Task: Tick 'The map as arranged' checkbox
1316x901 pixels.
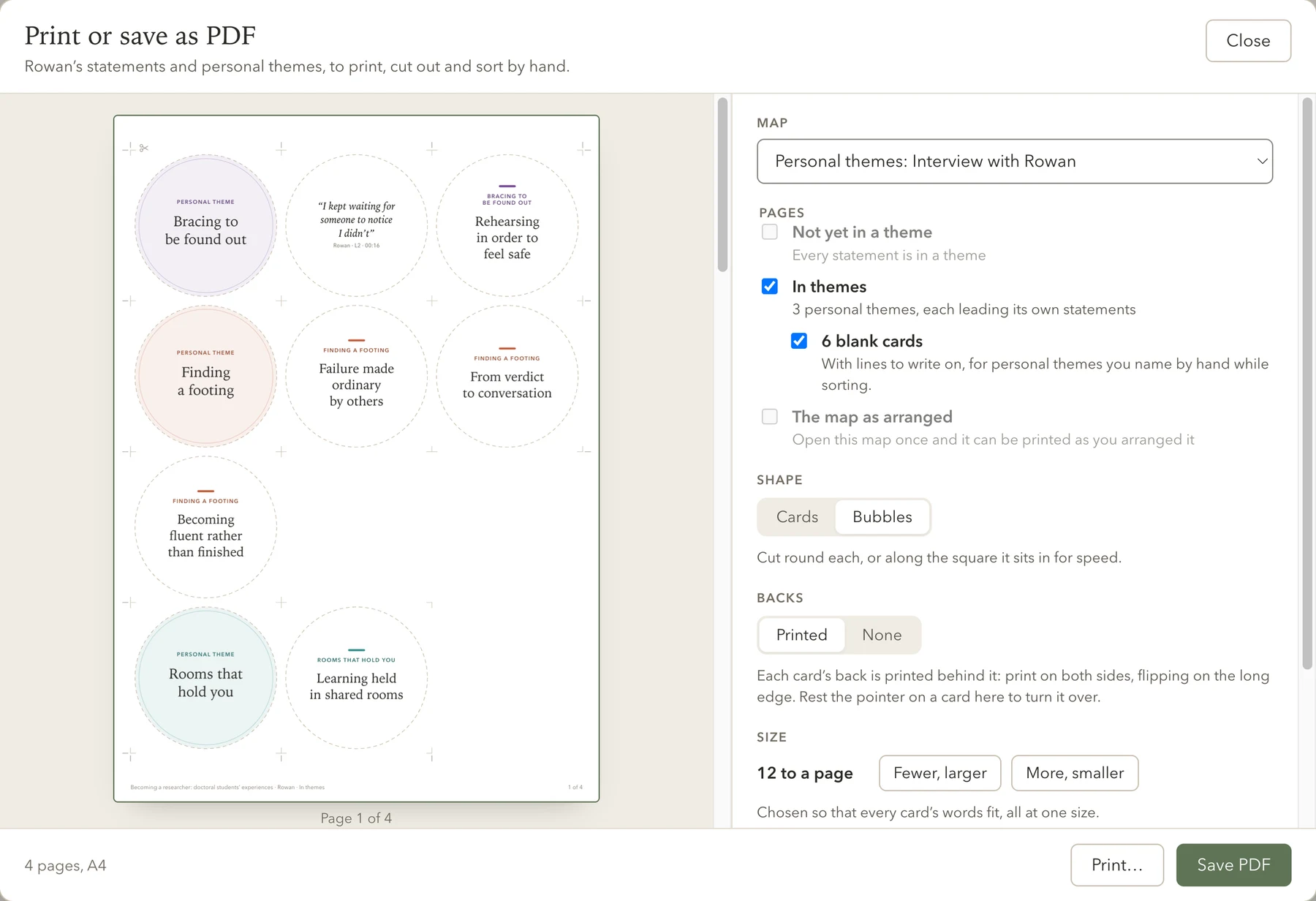Action: (770, 416)
